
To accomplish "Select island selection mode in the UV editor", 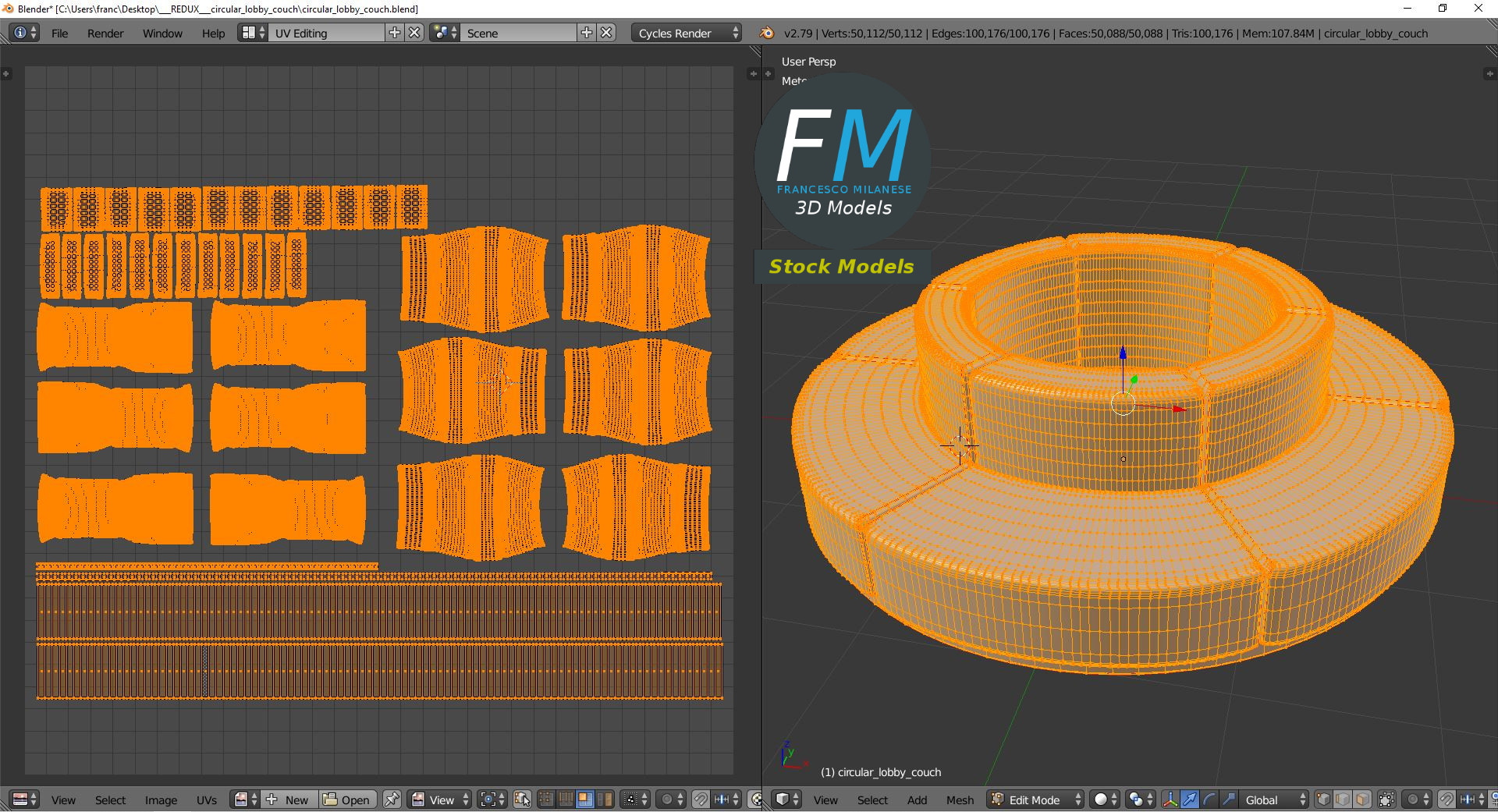I will (605, 800).
